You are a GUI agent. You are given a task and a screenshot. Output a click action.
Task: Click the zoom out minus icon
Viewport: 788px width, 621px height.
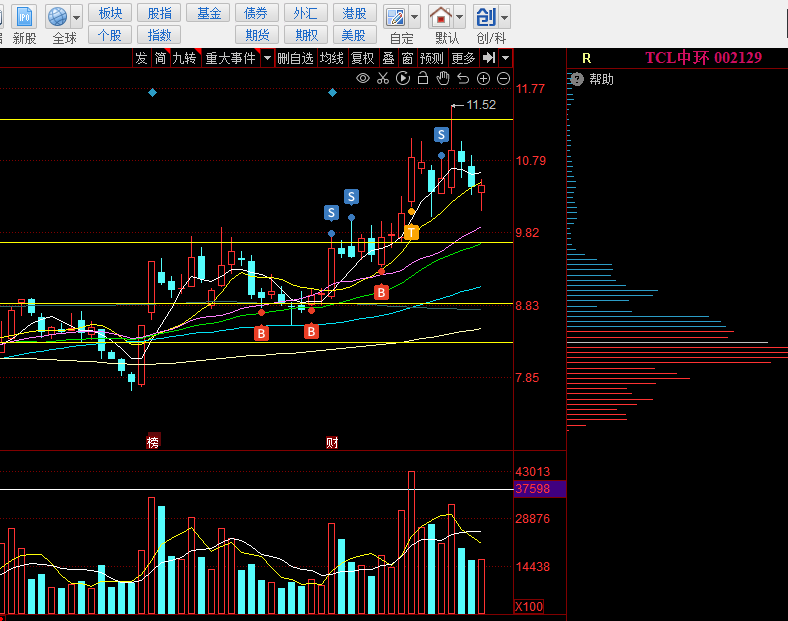pos(504,78)
